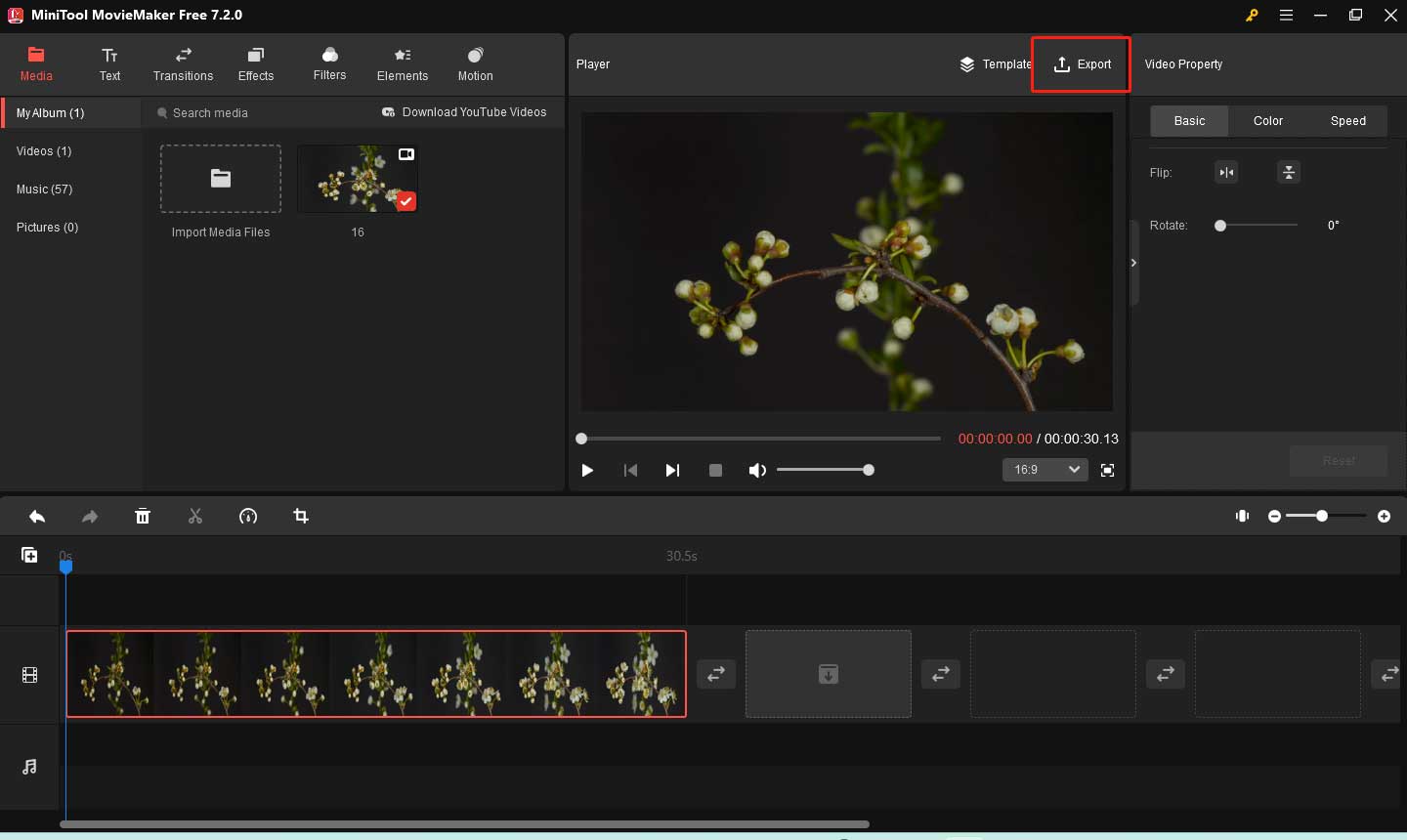Viewport: 1407px width, 840px height.
Task: Undo the last action
Action: (37, 517)
